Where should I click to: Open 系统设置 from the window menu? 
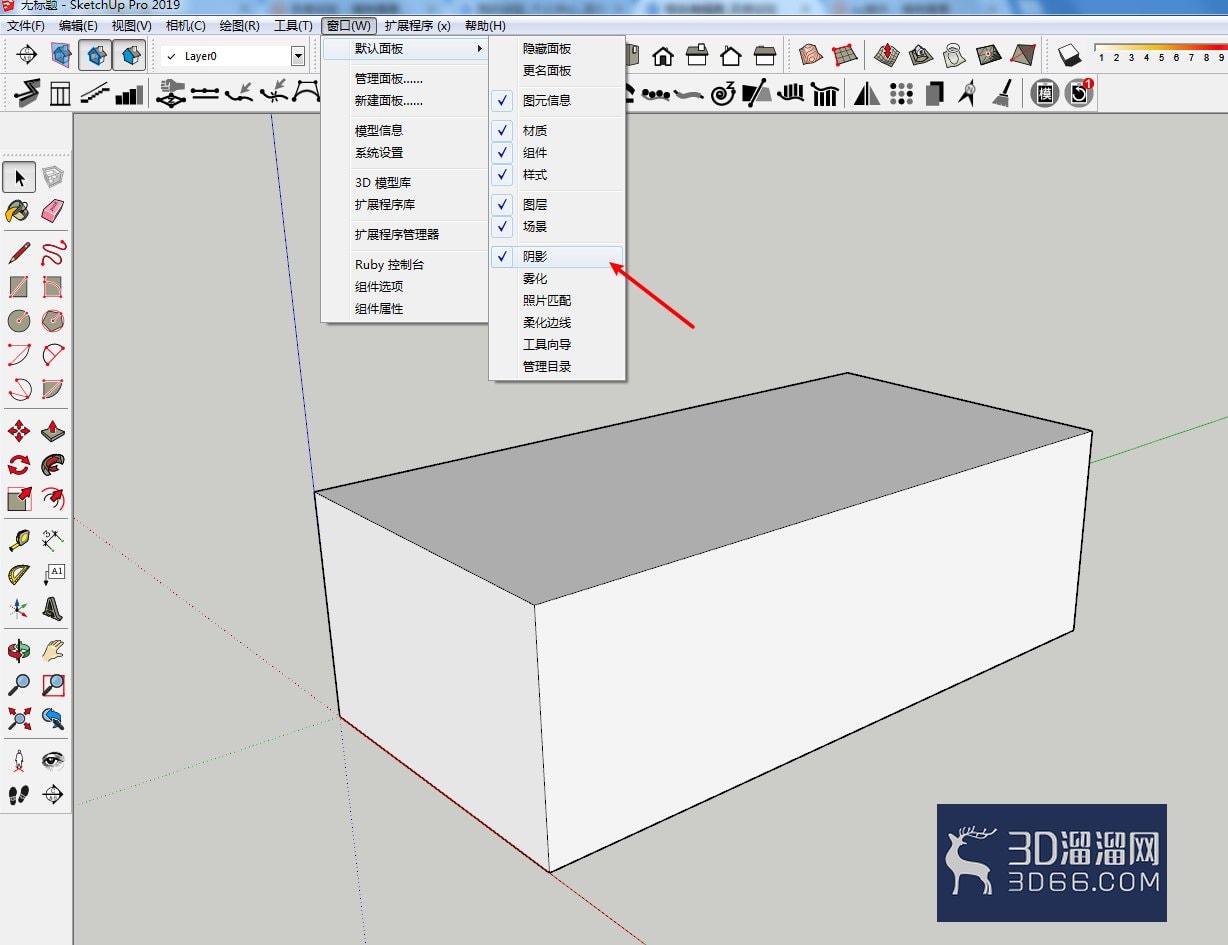pos(405,152)
